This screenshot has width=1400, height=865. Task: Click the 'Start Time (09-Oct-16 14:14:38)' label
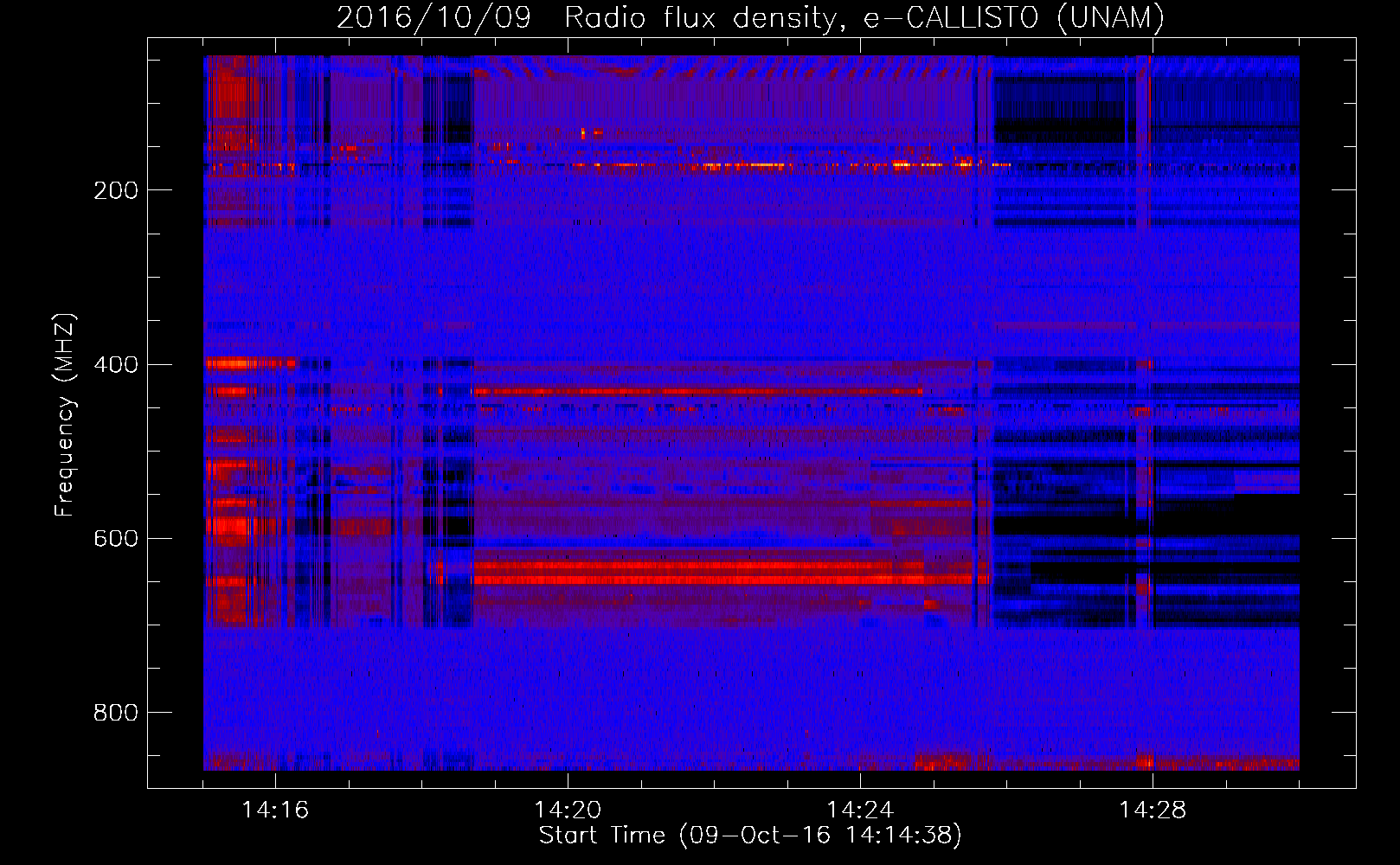(750, 835)
